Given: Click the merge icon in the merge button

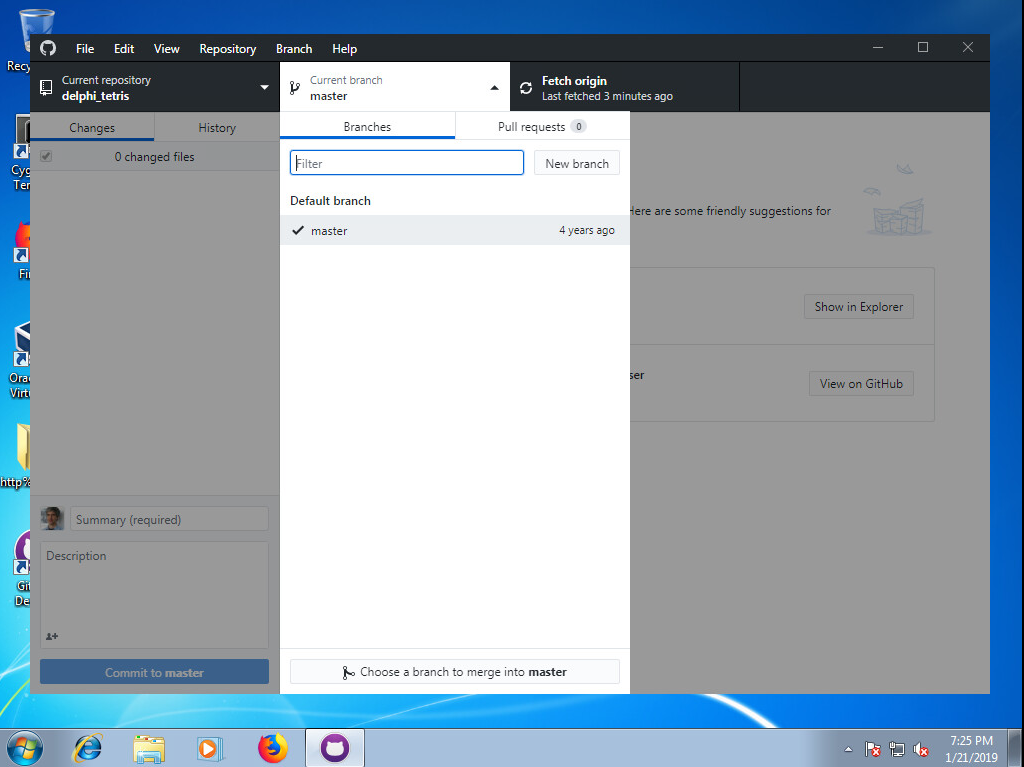Looking at the screenshot, I should (x=346, y=671).
